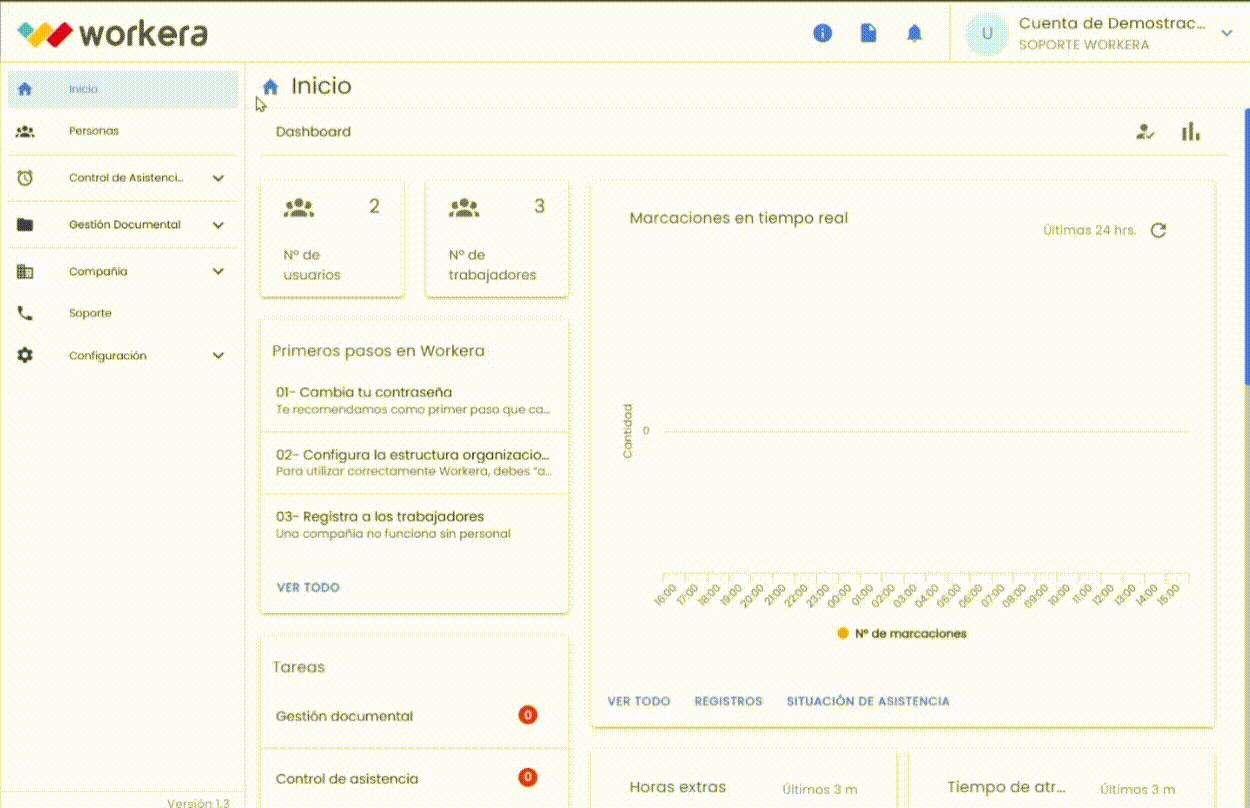The height and width of the screenshot is (808, 1250).
Task: Open the document icon in header
Action: pyautogui.click(x=868, y=33)
